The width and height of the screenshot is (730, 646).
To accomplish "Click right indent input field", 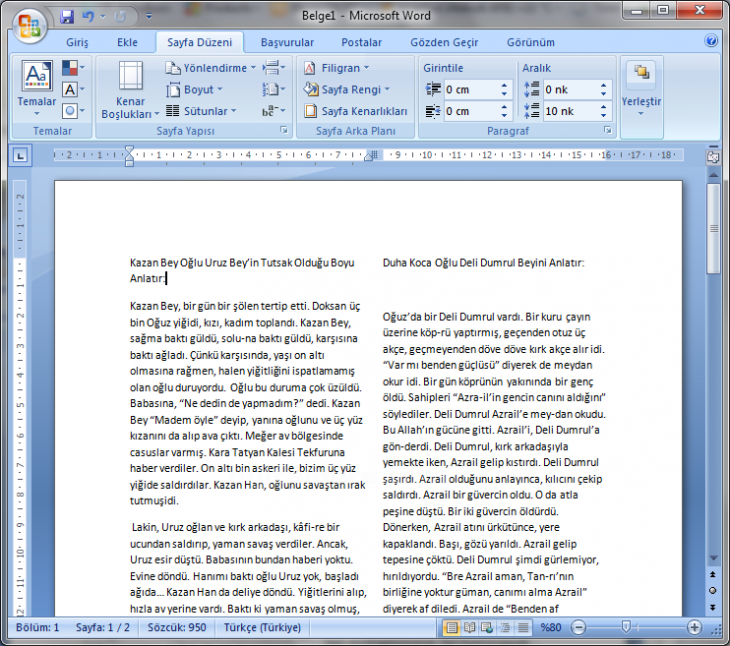I will point(471,111).
